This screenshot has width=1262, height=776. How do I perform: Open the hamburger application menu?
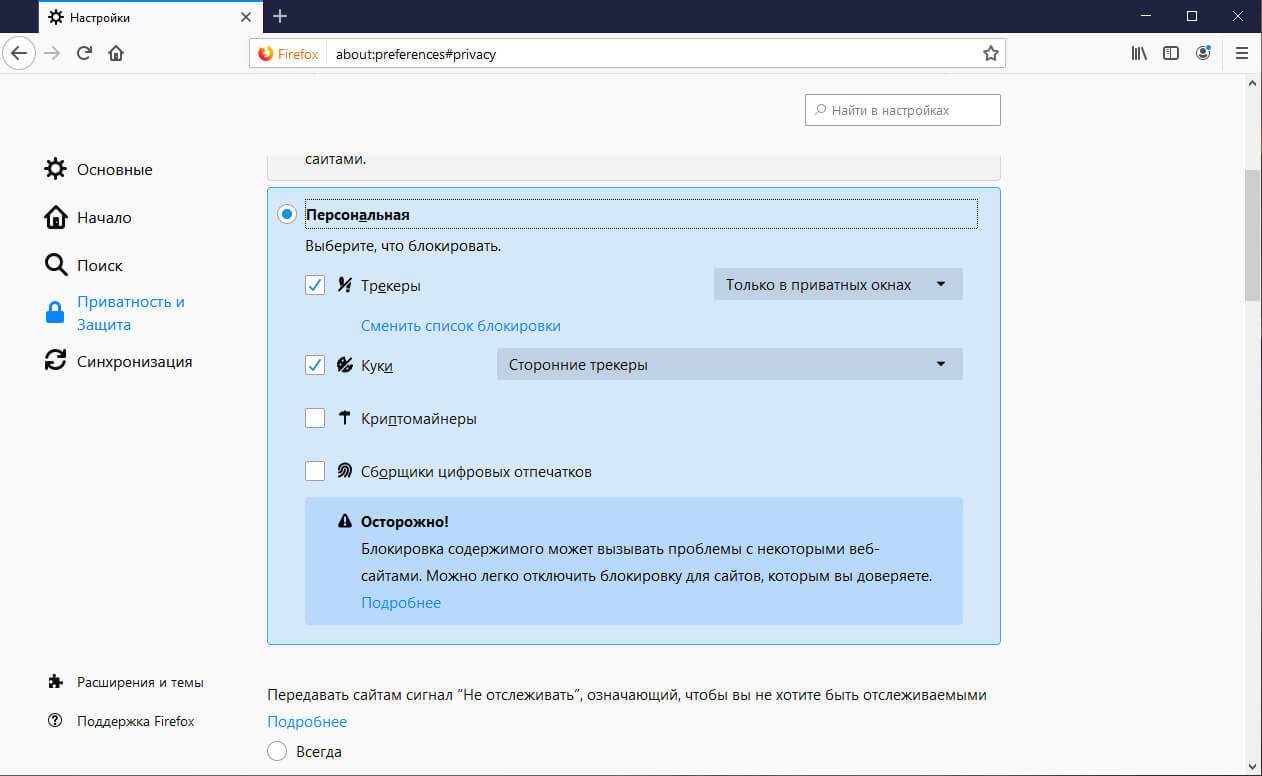[1242, 54]
